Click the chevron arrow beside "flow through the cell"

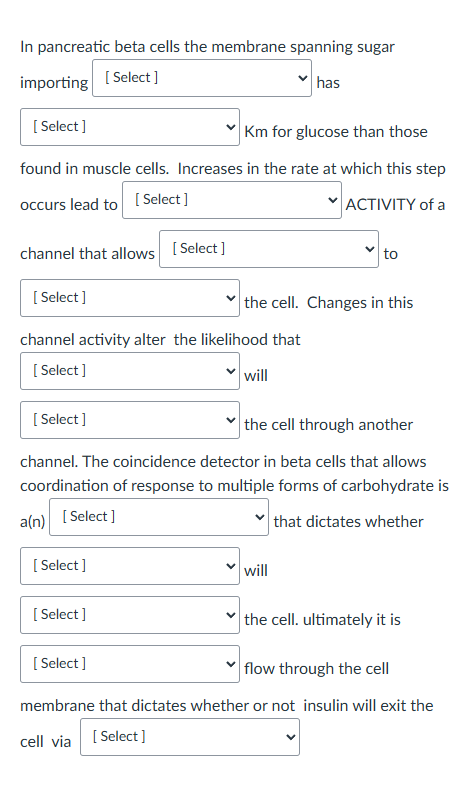click(x=230, y=663)
